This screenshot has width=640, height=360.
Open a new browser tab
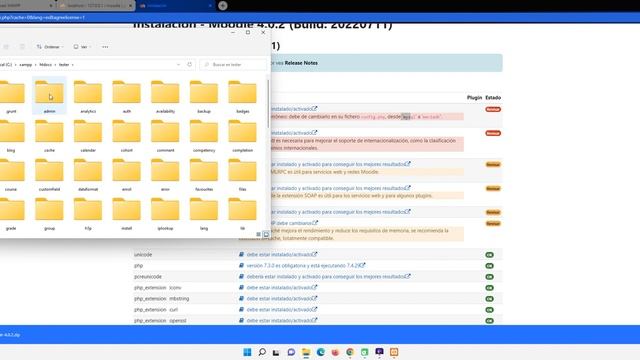(223, 6)
